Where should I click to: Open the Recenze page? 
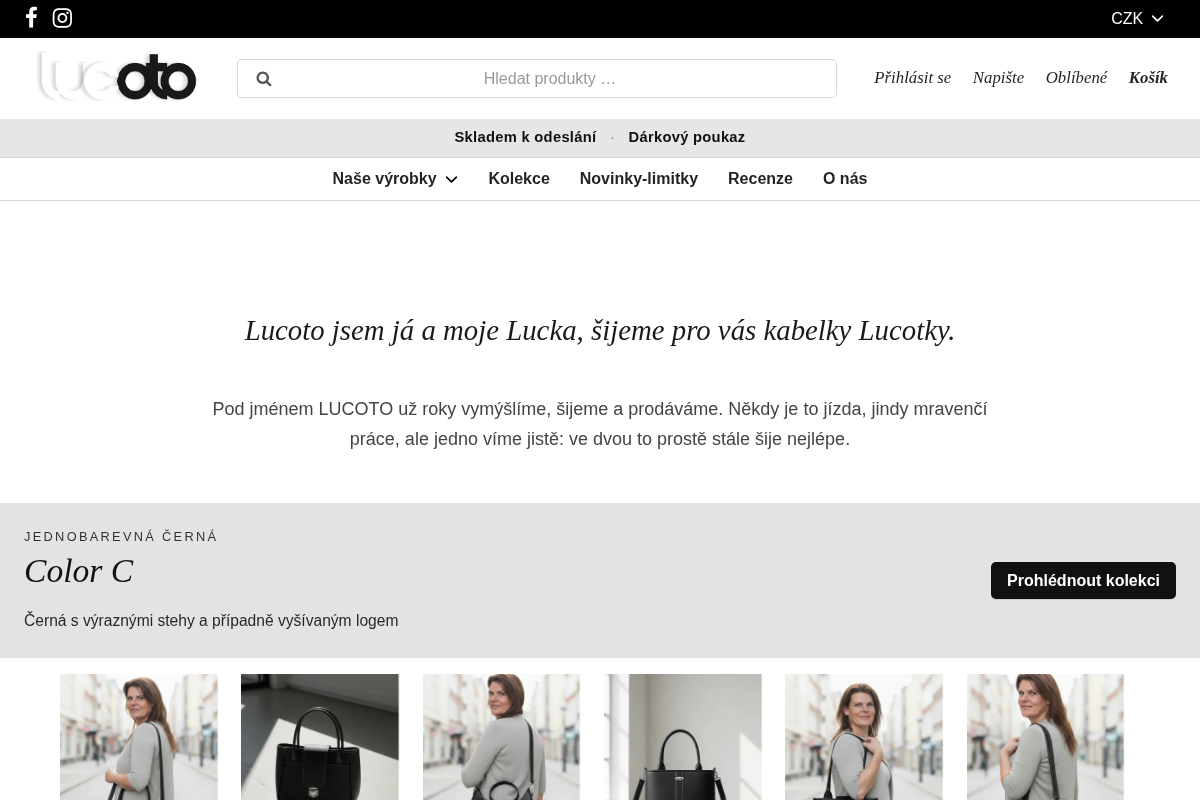(760, 179)
